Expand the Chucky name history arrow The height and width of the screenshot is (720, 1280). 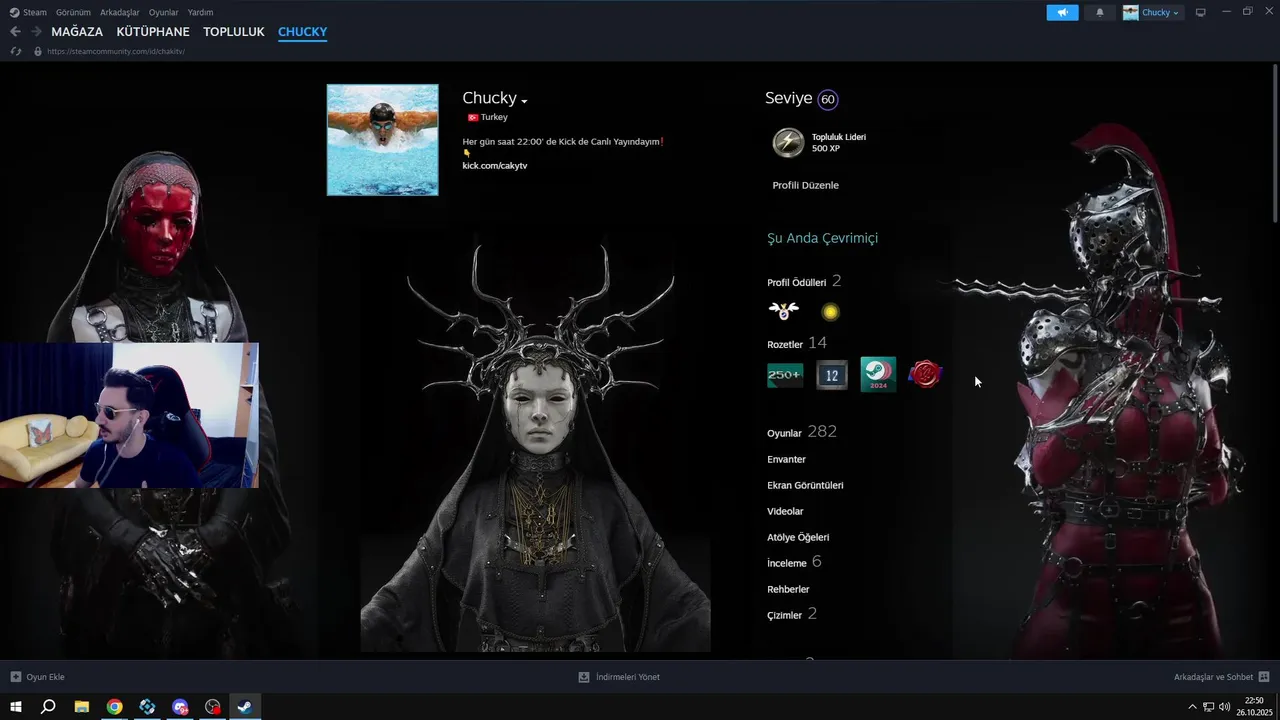524,101
